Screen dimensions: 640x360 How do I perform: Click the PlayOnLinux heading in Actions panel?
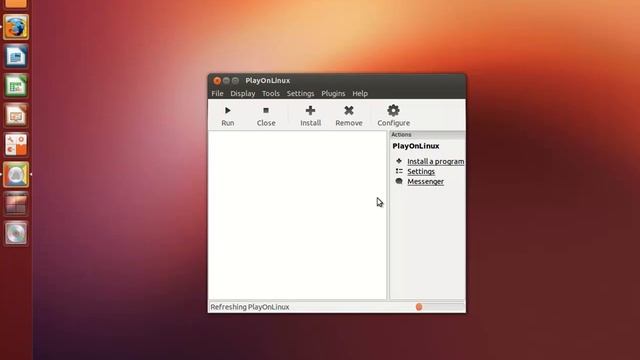(416, 146)
